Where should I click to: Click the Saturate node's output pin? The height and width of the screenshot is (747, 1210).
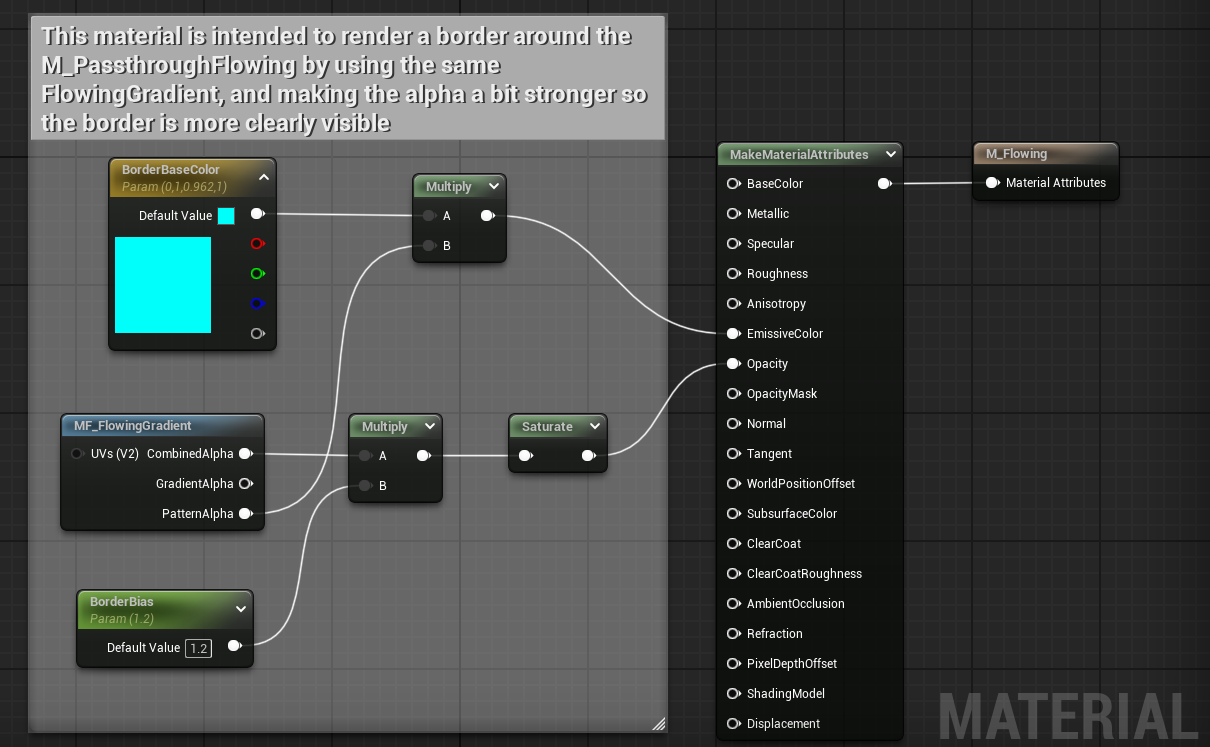pos(589,454)
